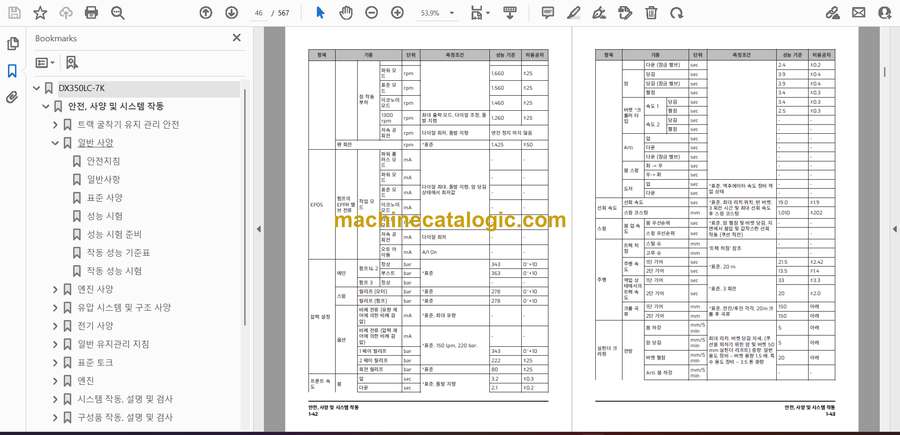Image resolution: width=900 pixels, height=435 pixels.
Task: Click the find current bookmark icon
Action: pos(72,63)
